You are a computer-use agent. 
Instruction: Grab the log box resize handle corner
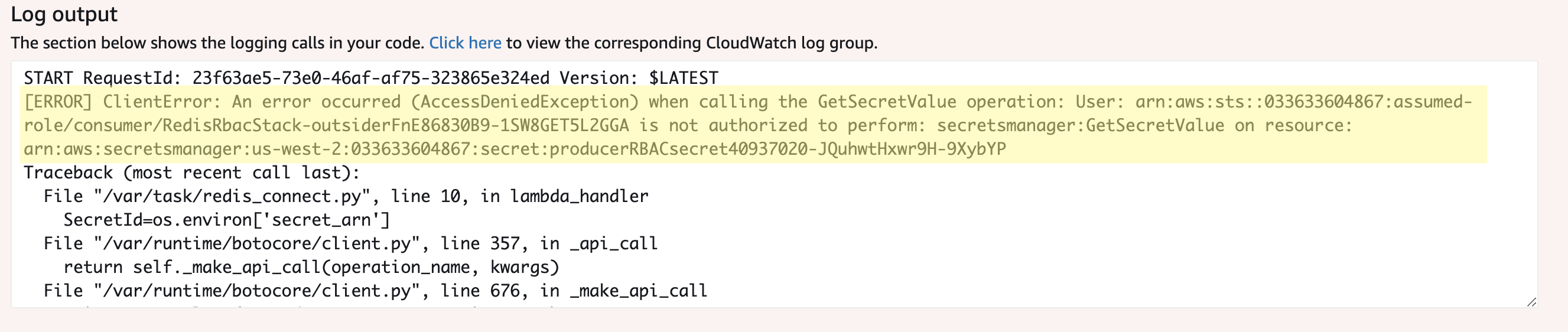pos(1531,302)
